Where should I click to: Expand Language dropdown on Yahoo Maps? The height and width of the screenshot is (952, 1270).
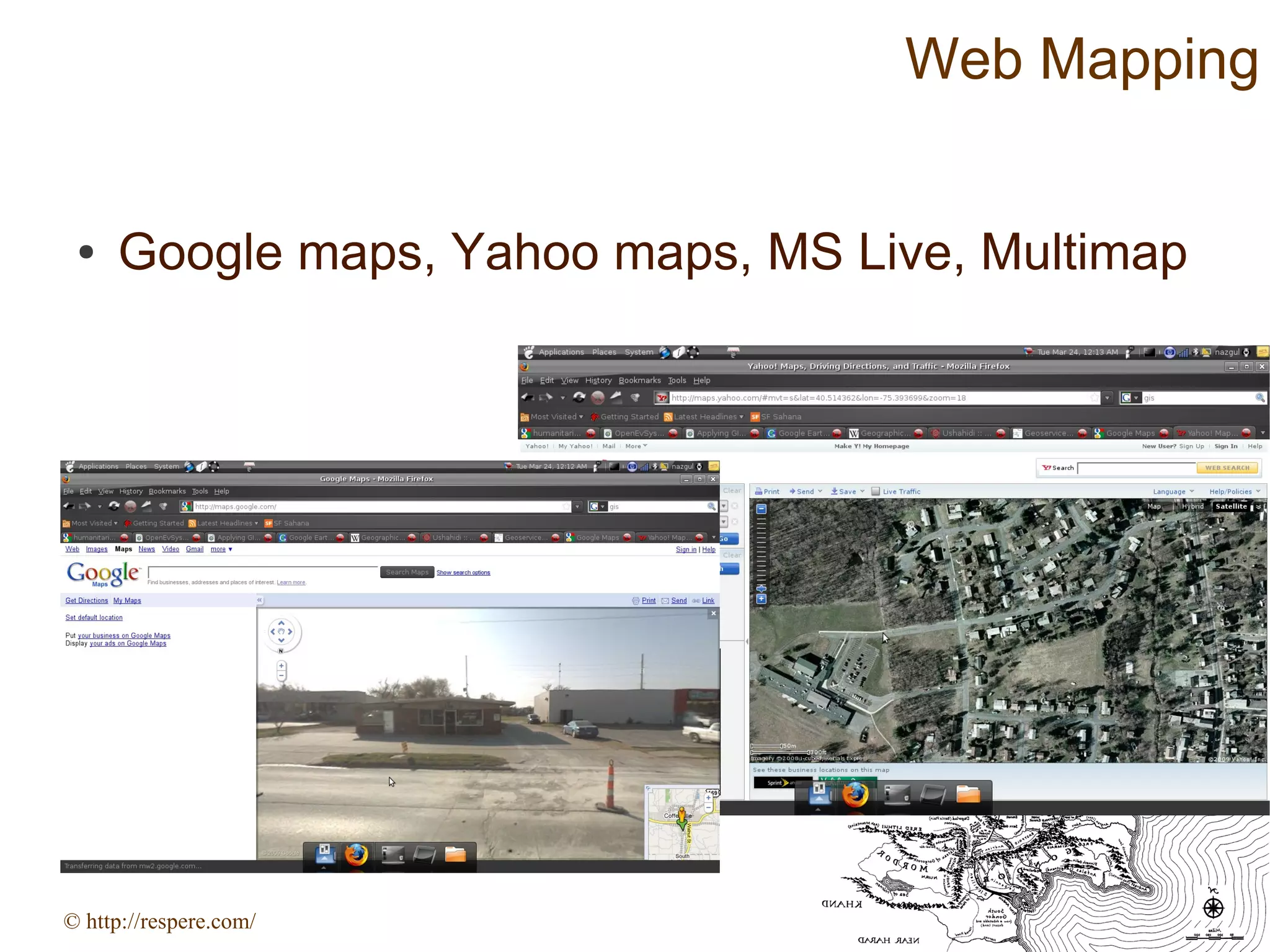tap(1173, 491)
